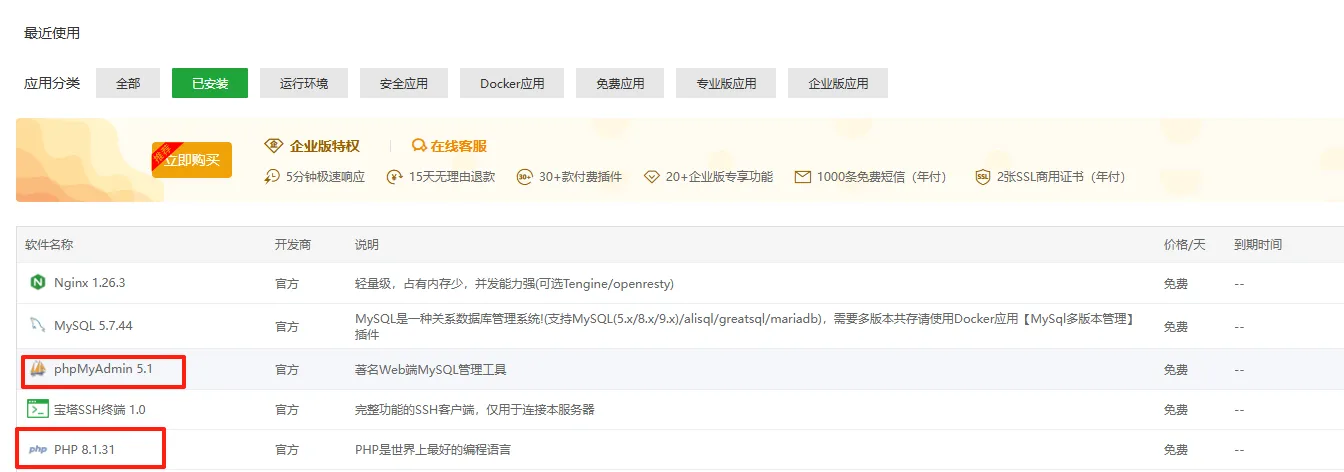Open Nginx 1.26.3 software entry
This screenshot has height=472, width=1344.
point(90,283)
